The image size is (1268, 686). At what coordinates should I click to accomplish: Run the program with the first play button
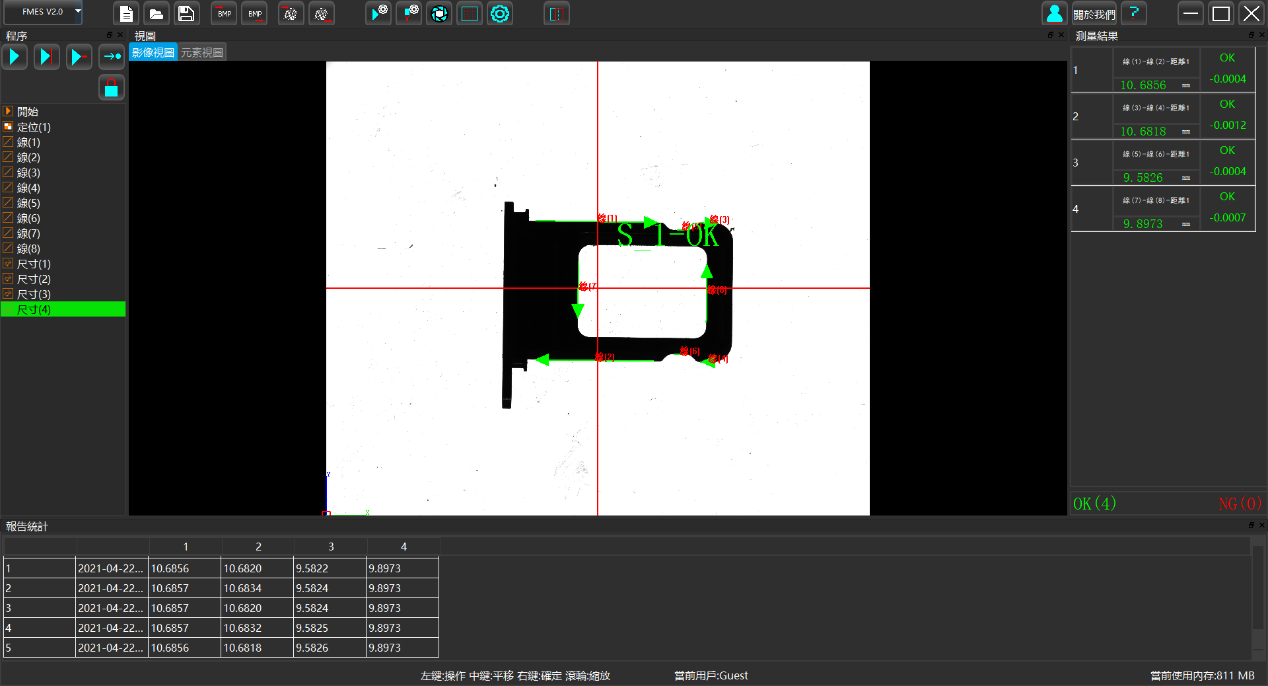pos(15,57)
